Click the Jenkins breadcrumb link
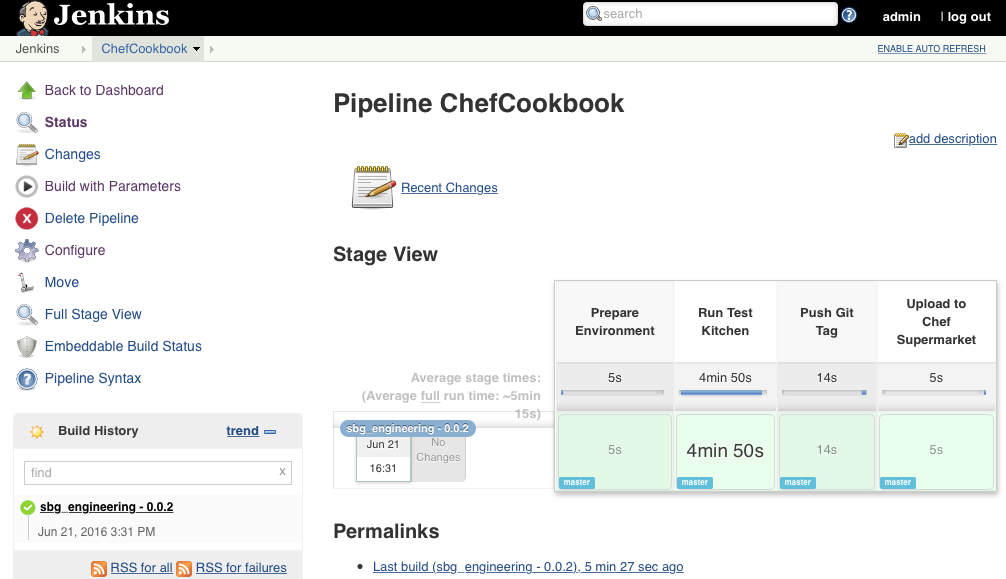 point(37,49)
